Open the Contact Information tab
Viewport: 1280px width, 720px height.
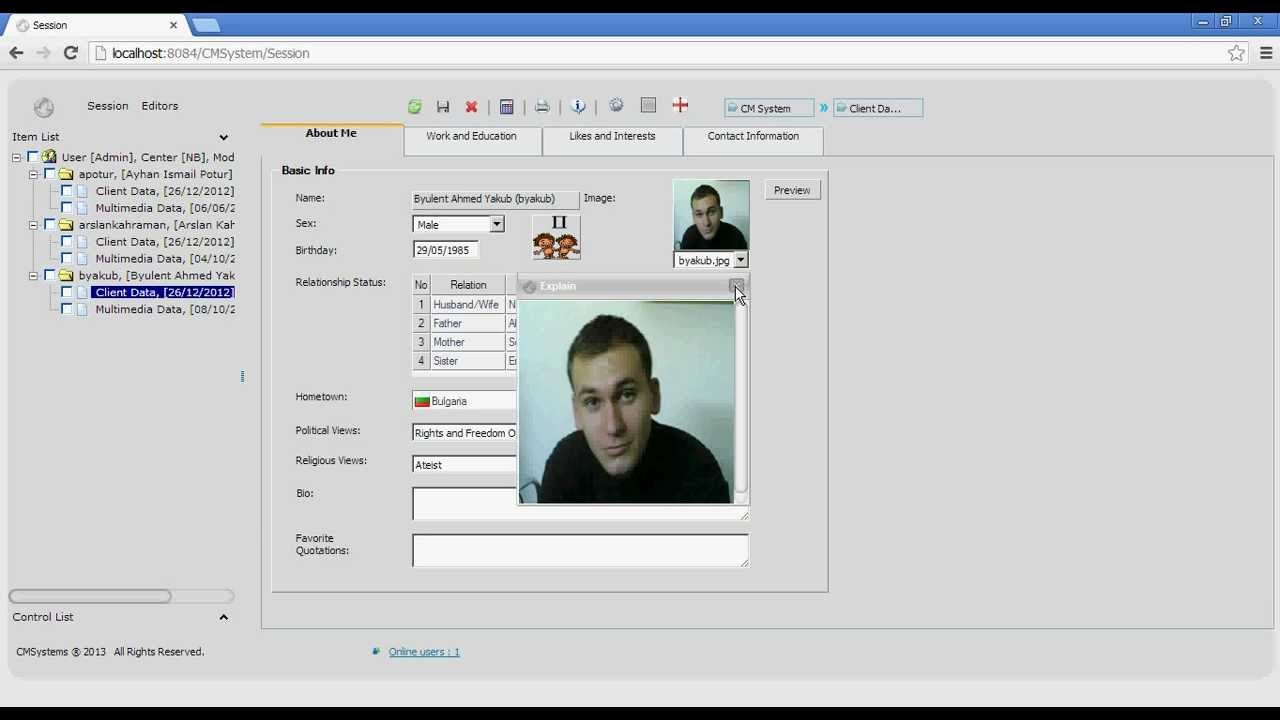click(753, 139)
